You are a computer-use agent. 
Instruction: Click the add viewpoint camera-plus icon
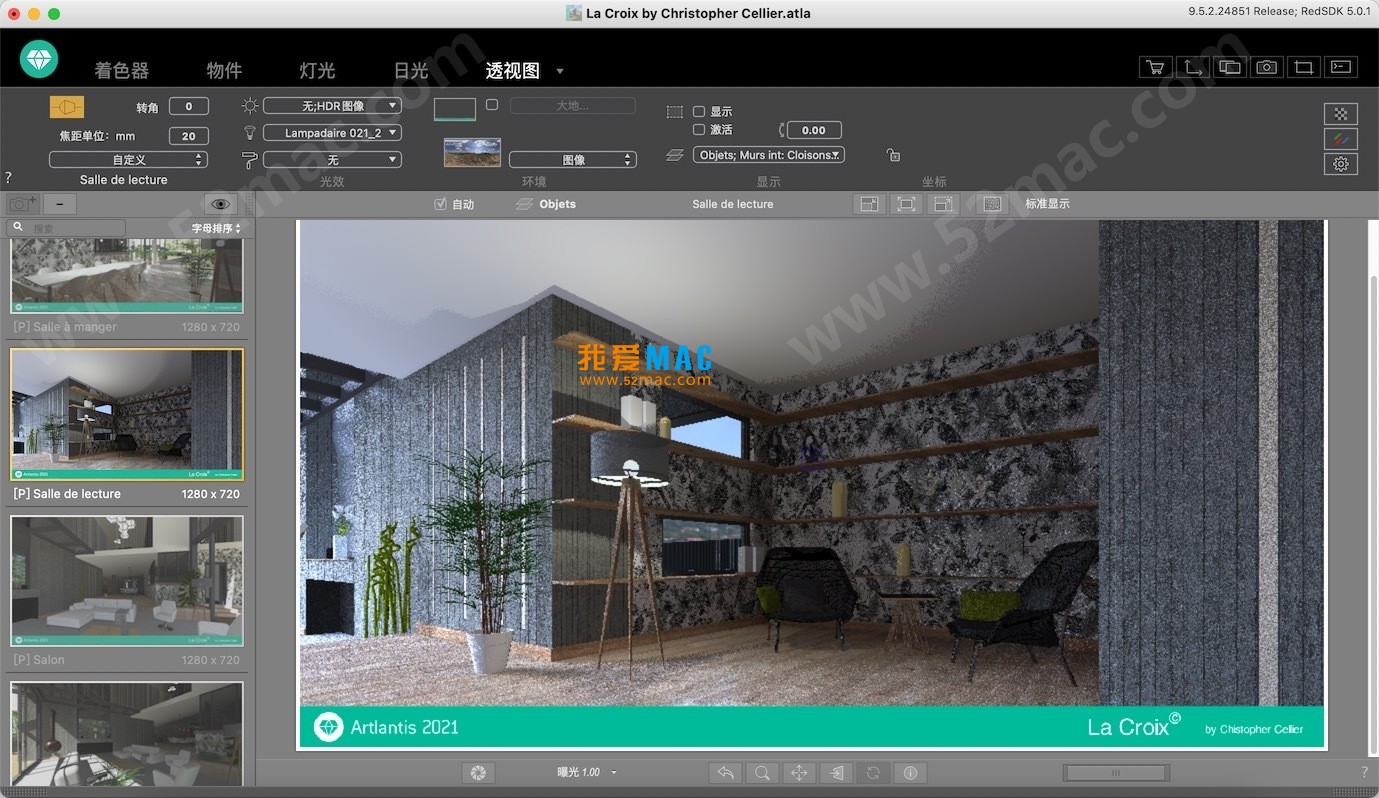[23, 204]
